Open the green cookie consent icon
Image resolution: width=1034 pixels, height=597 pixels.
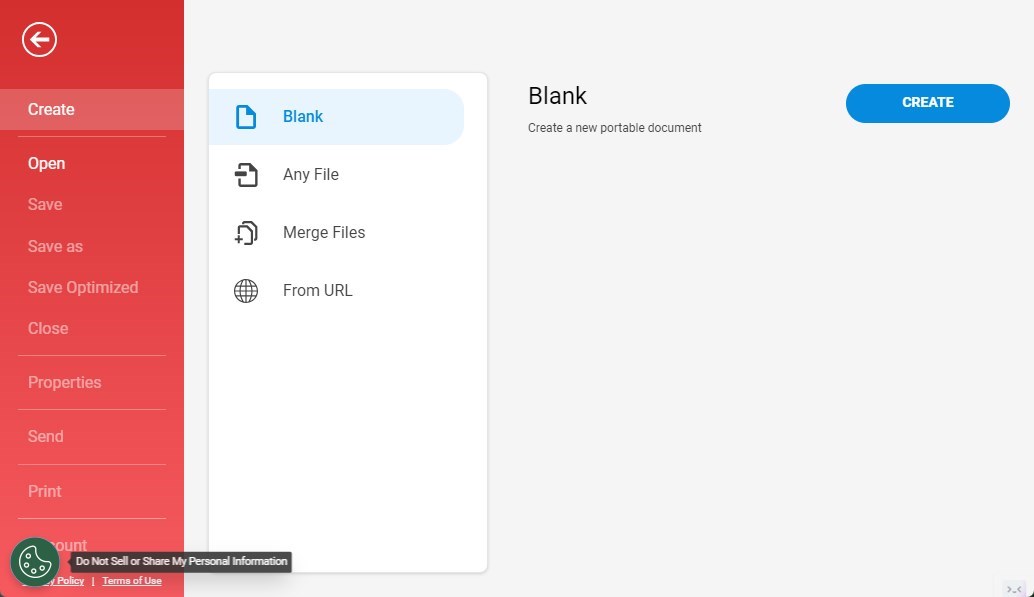pos(35,563)
